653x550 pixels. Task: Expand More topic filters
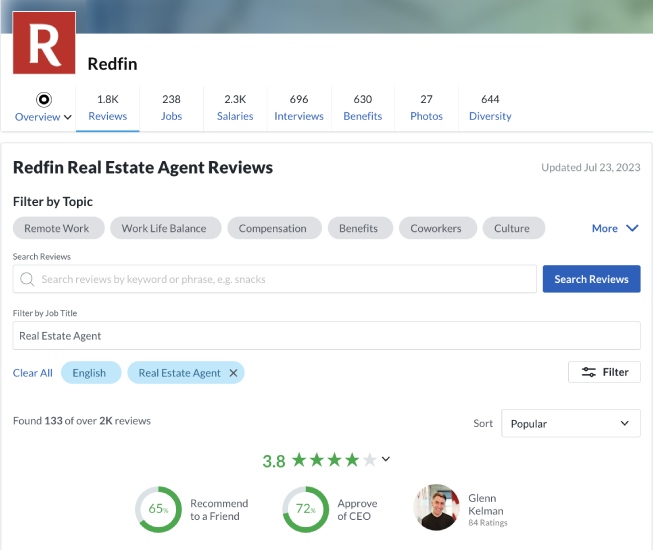pyautogui.click(x=615, y=228)
